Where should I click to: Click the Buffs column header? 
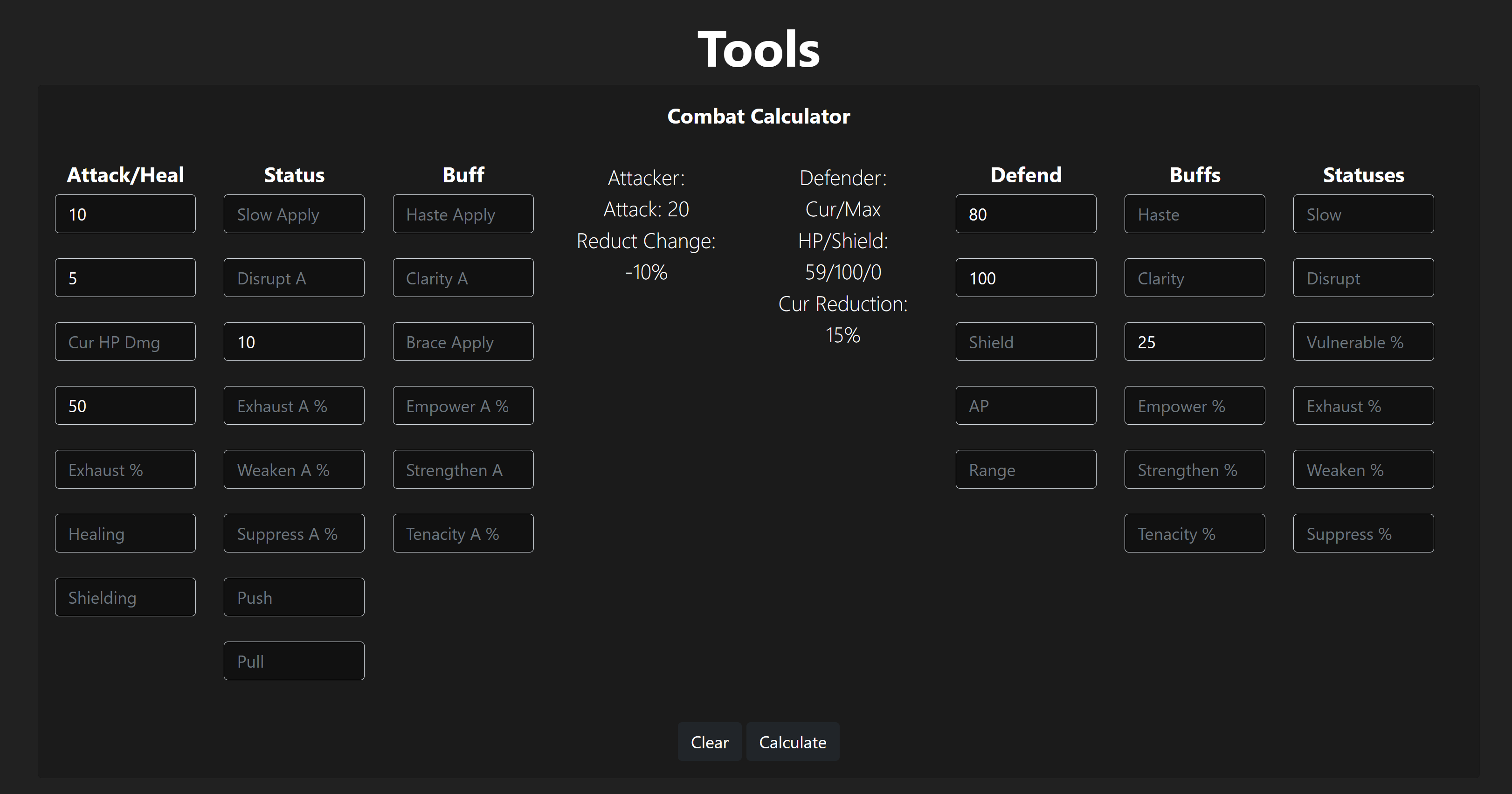click(x=1194, y=175)
